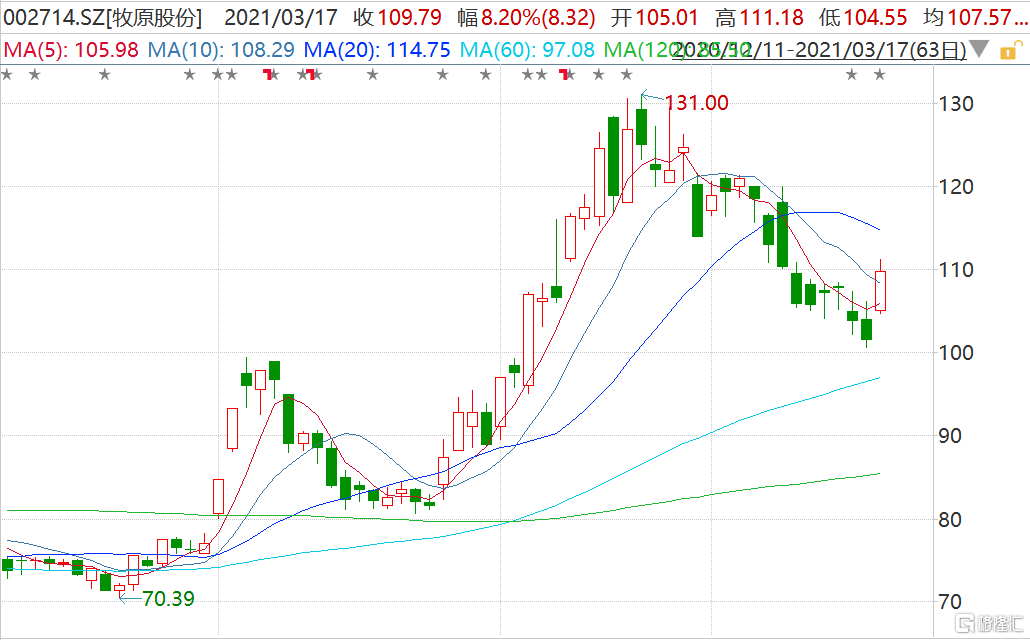This screenshot has width=1030, height=640.
Task: Select the green candlestick beside the 131.00 label
Action: coord(641,127)
